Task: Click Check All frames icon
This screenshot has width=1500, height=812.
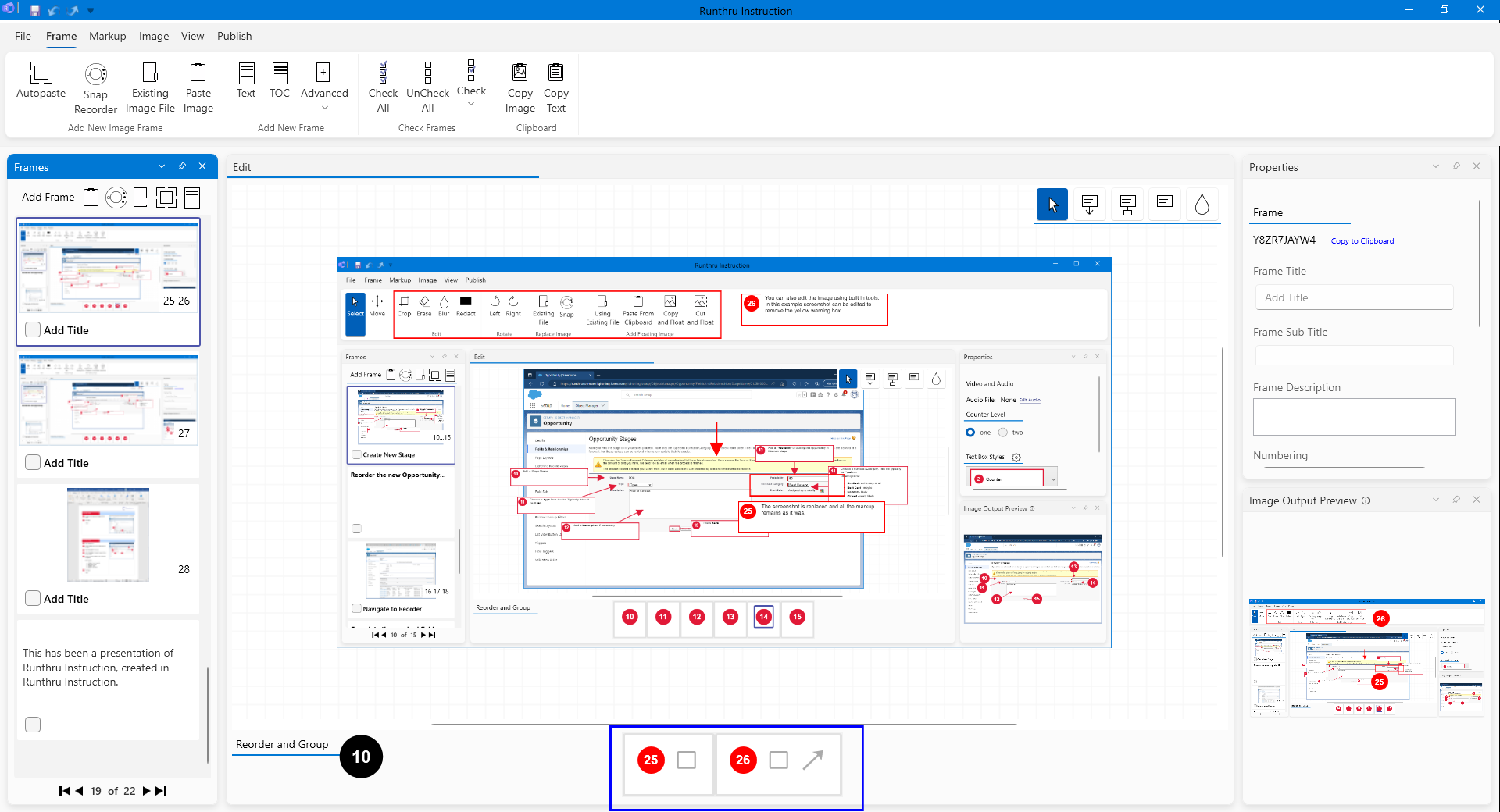Action: click(383, 73)
